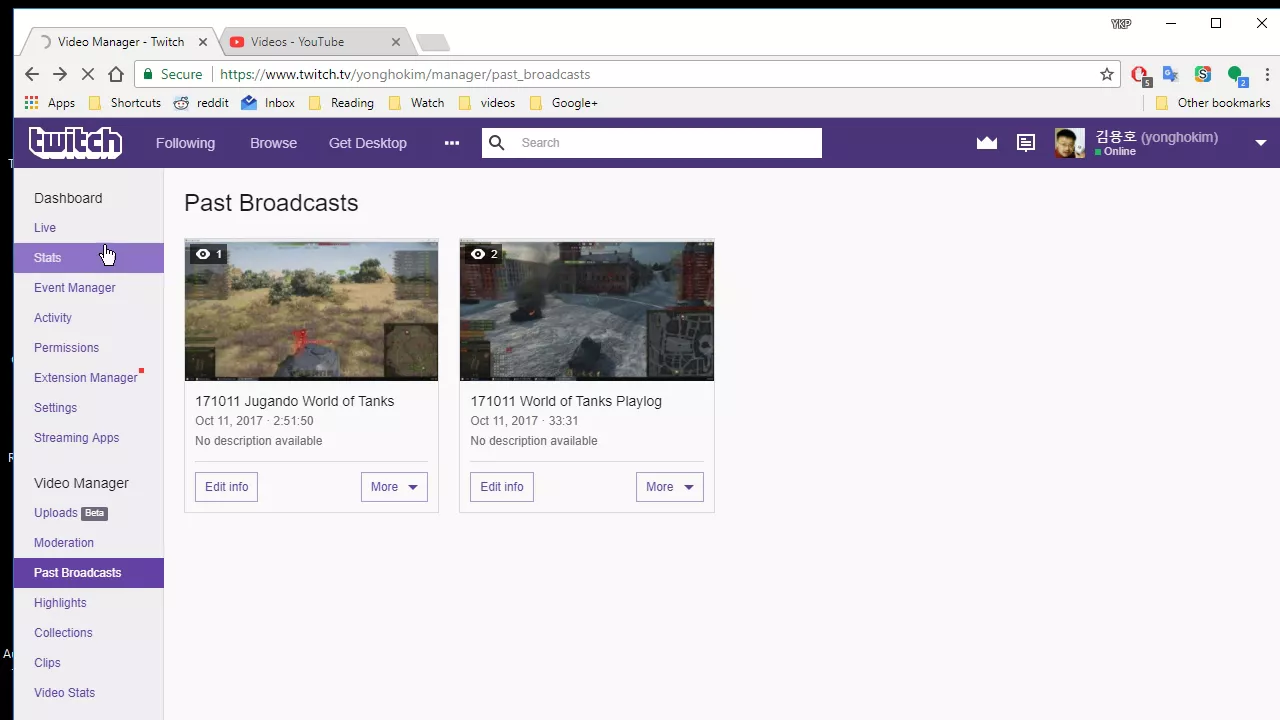
Task: Open the Other bookmarks folder
Action: (x=1212, y=103)
